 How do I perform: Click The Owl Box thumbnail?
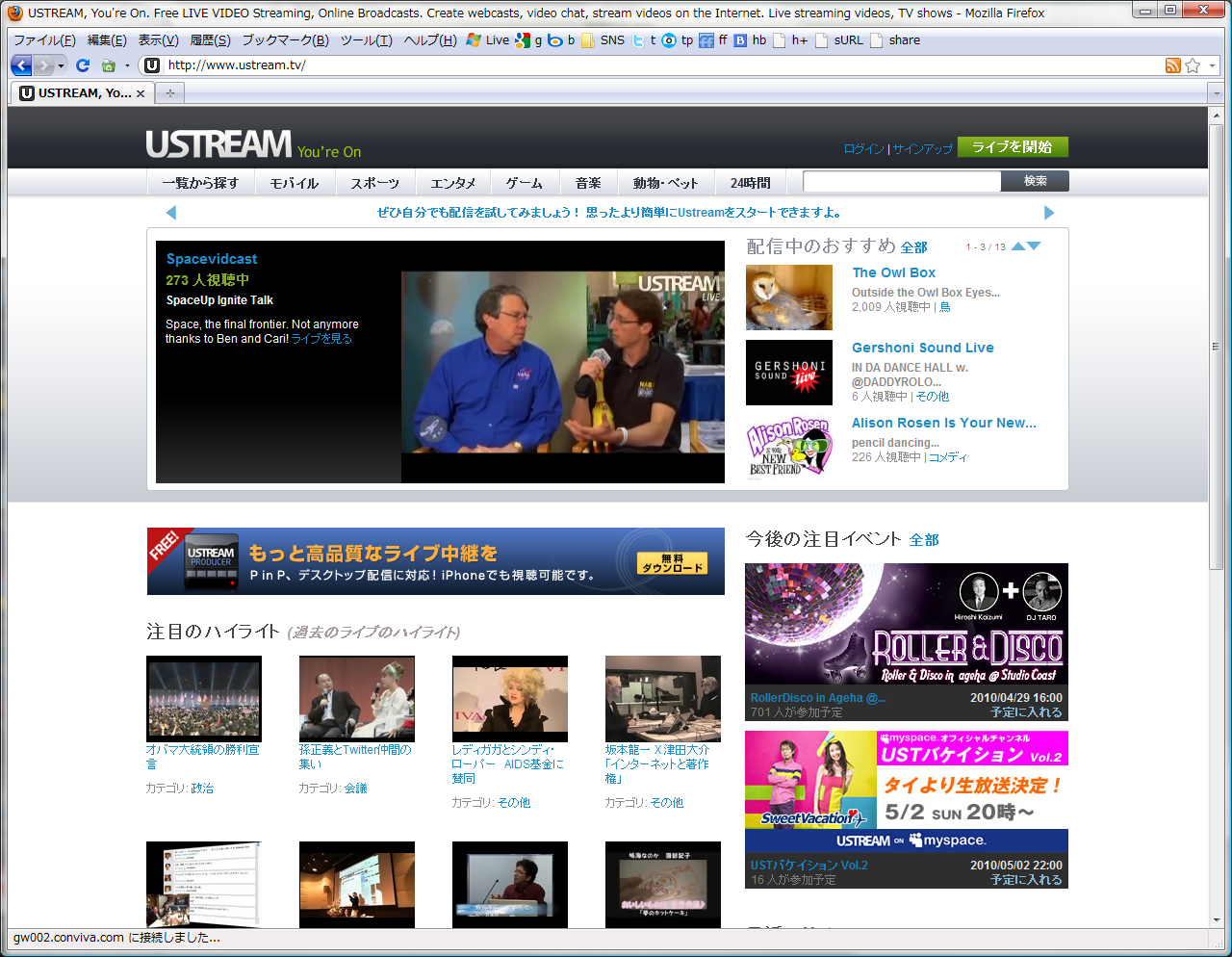(789, 297)
